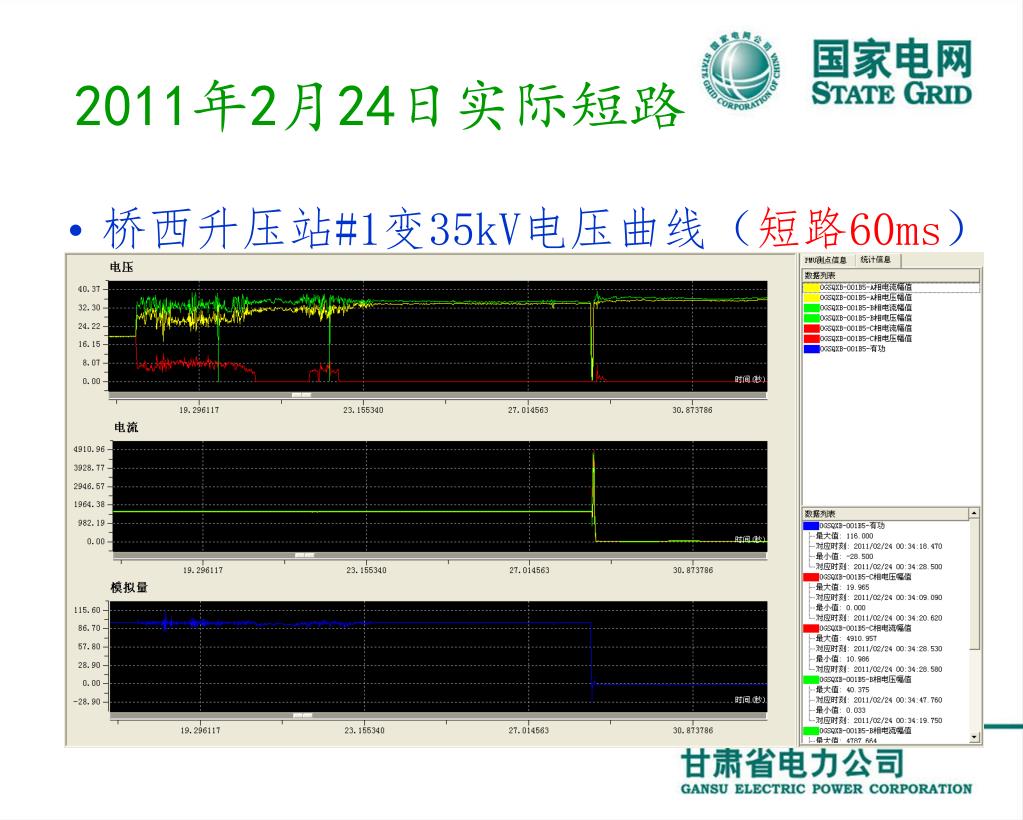The image size is (1023, 820).
Task: Click the 最小值: -28.500 entry
Action: (844, 556)
